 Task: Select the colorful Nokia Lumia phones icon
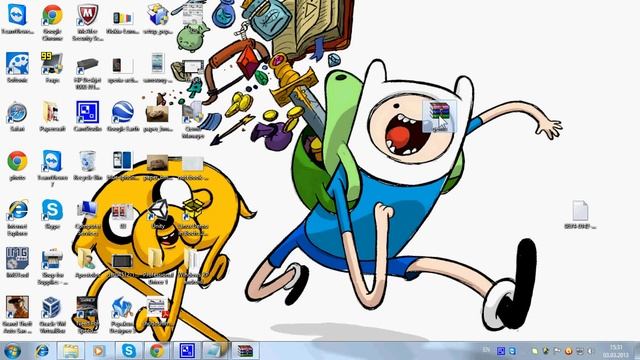click(x=122, y=18)
